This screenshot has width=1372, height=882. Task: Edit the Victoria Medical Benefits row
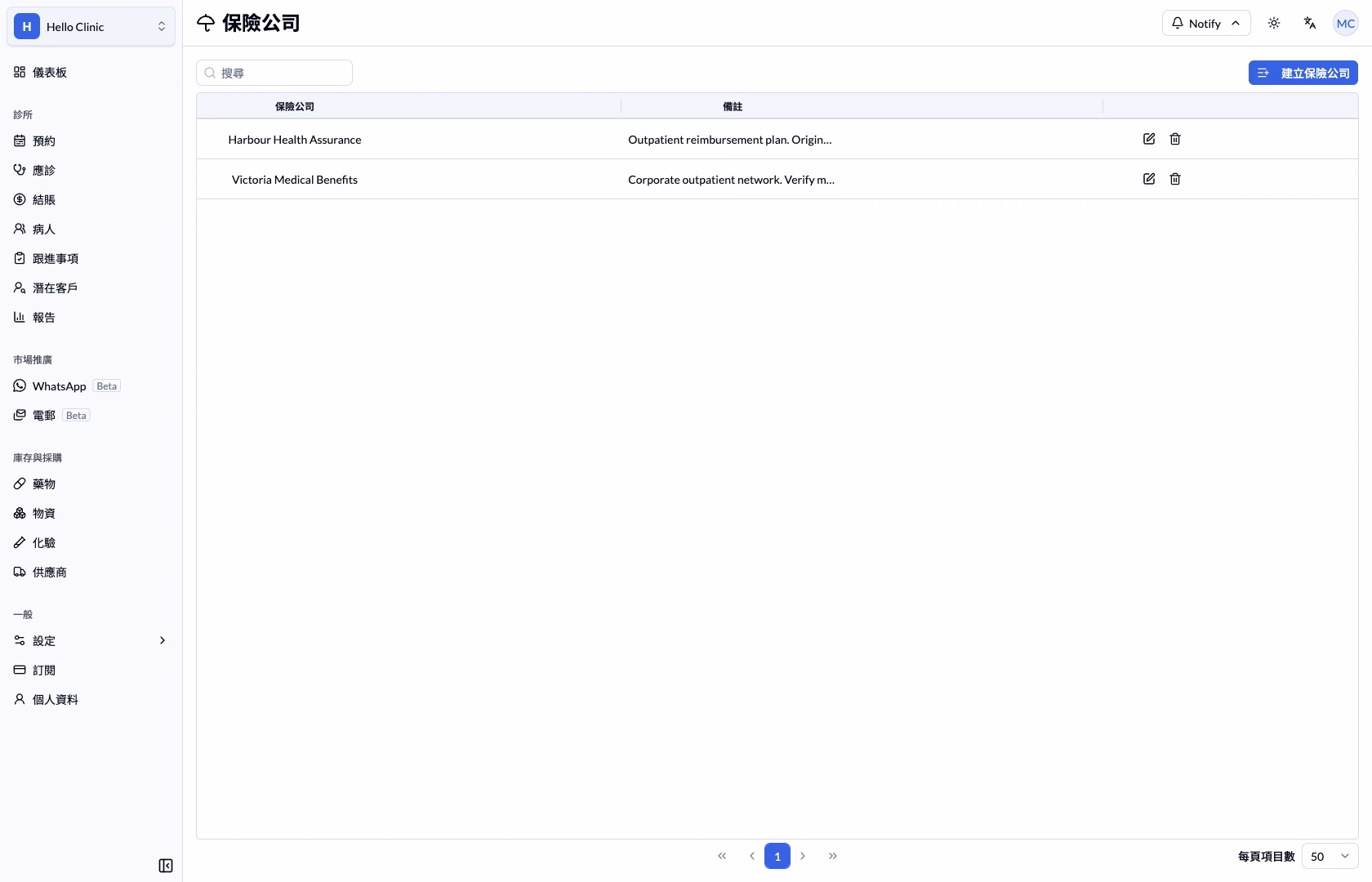(1149, 179)
